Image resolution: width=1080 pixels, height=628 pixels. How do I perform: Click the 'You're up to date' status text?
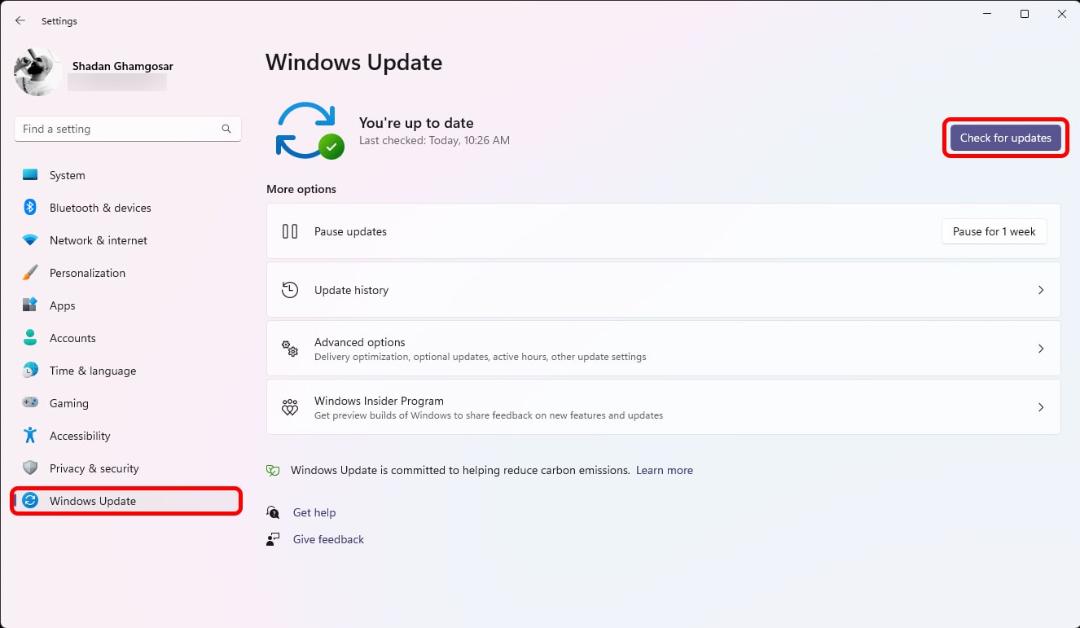[x=416, y=123]
